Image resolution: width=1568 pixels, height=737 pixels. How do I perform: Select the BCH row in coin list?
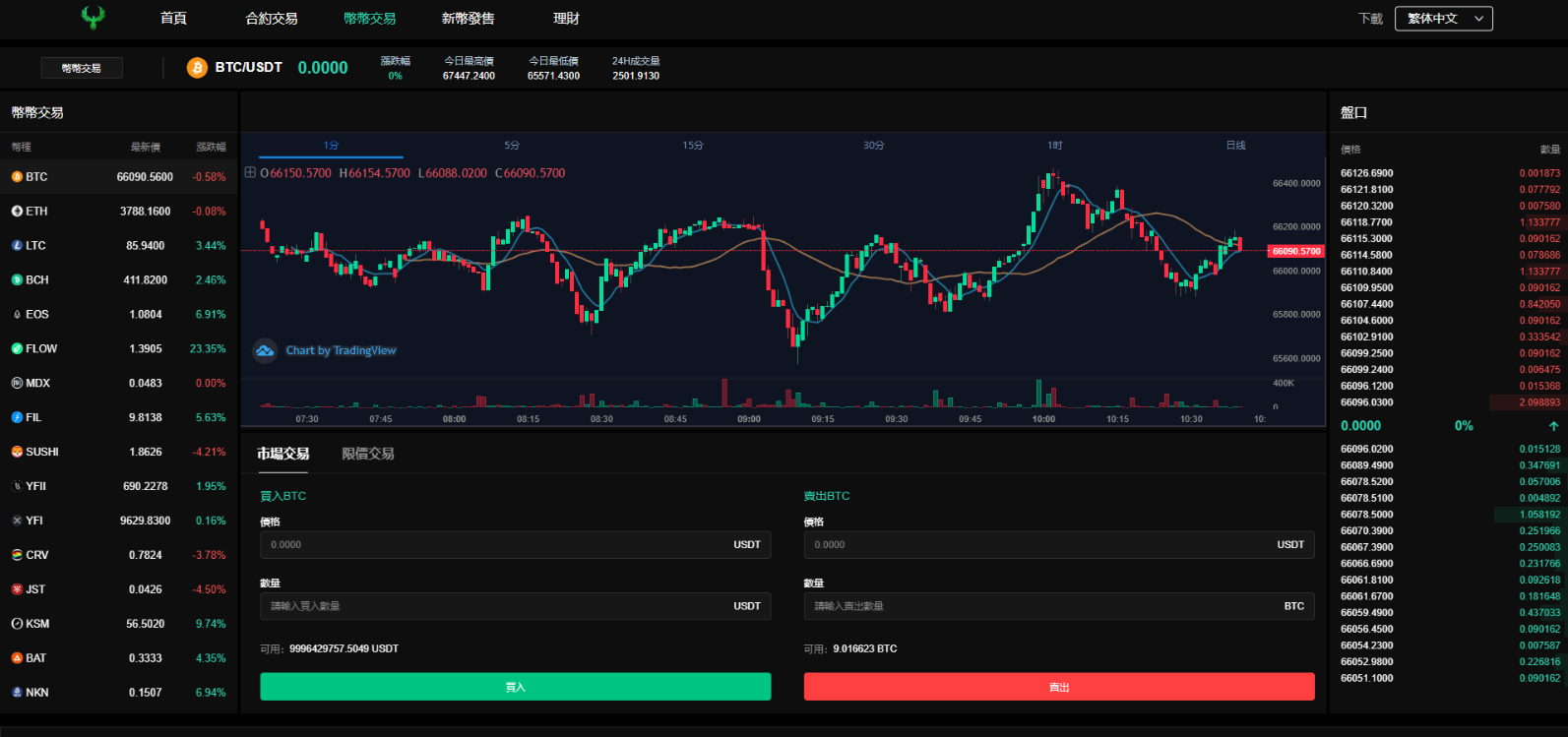tap(118, 280)
